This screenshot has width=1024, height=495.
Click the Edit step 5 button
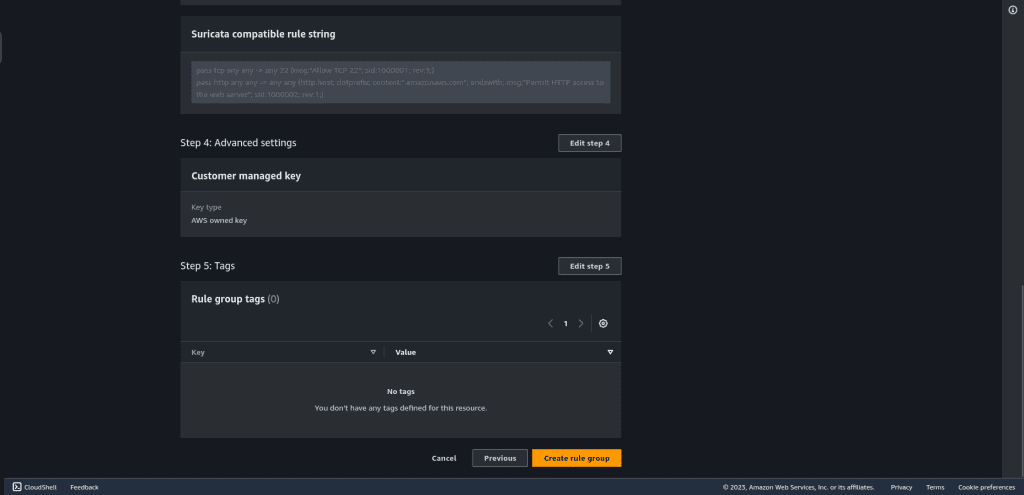pos(590,266)
